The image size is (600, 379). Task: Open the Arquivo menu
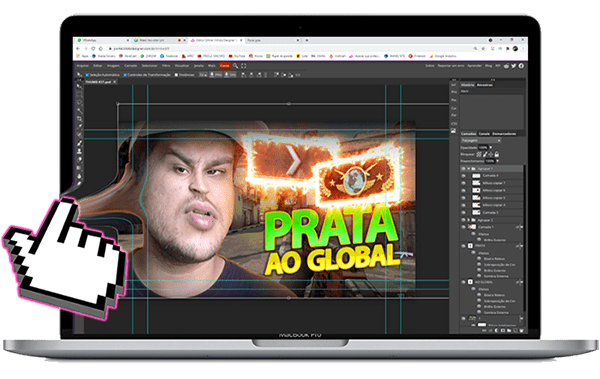pos(83,65)
